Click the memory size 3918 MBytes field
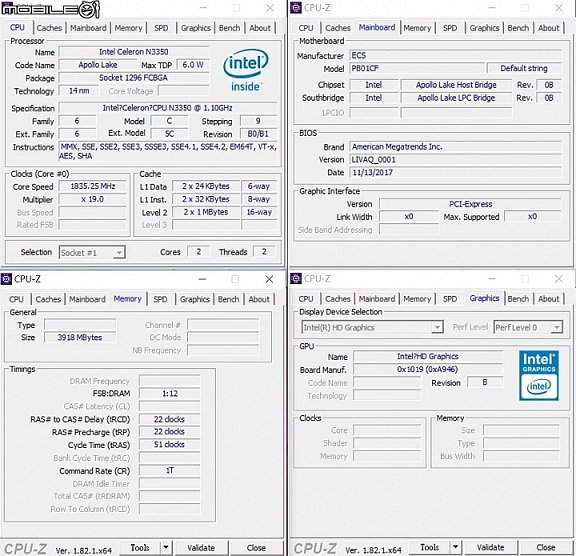Image resolution: width=576 pixels, height=556 pixels. (80, 337)
